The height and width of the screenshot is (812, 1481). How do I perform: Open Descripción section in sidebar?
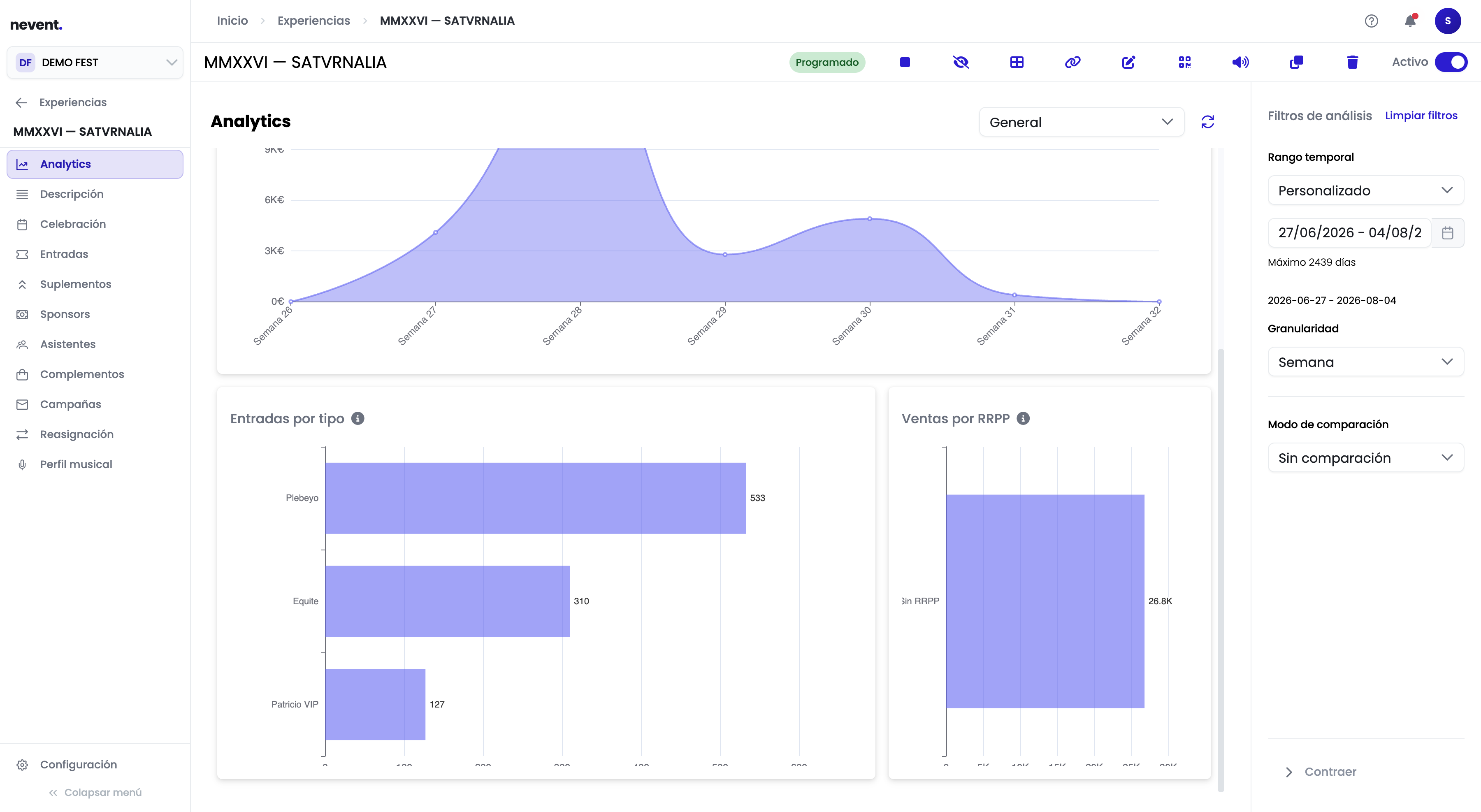coord(95,194)
